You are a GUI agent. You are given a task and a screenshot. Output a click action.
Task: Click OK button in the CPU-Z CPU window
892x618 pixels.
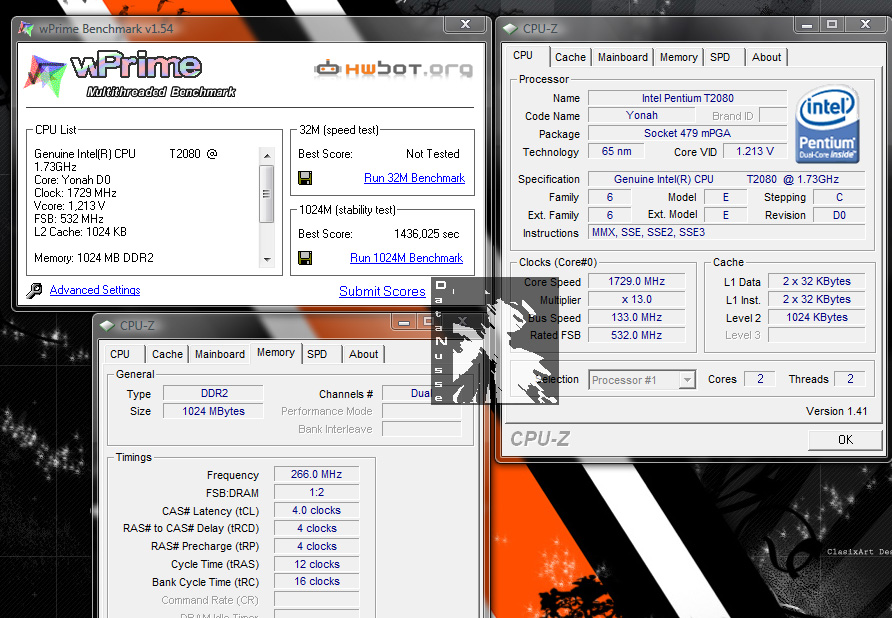pos(845,439)
